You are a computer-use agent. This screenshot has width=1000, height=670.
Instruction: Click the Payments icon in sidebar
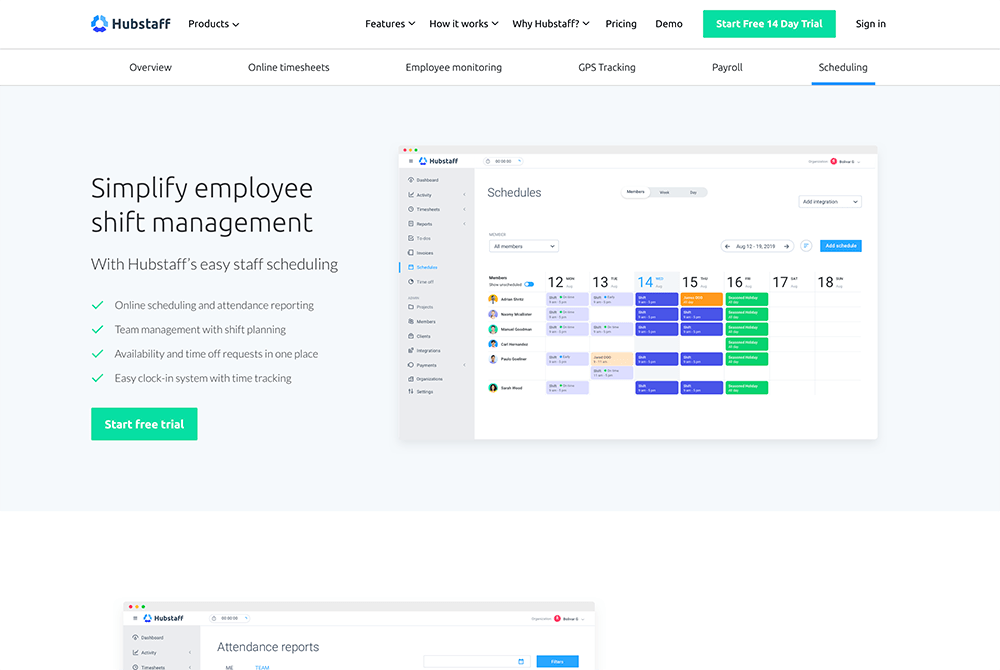411,365
